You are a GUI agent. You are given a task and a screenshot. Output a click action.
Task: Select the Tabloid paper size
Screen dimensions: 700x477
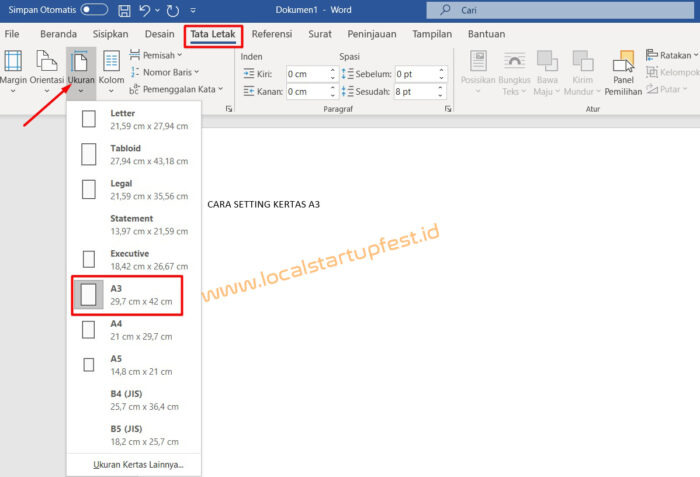pos(134,155)
